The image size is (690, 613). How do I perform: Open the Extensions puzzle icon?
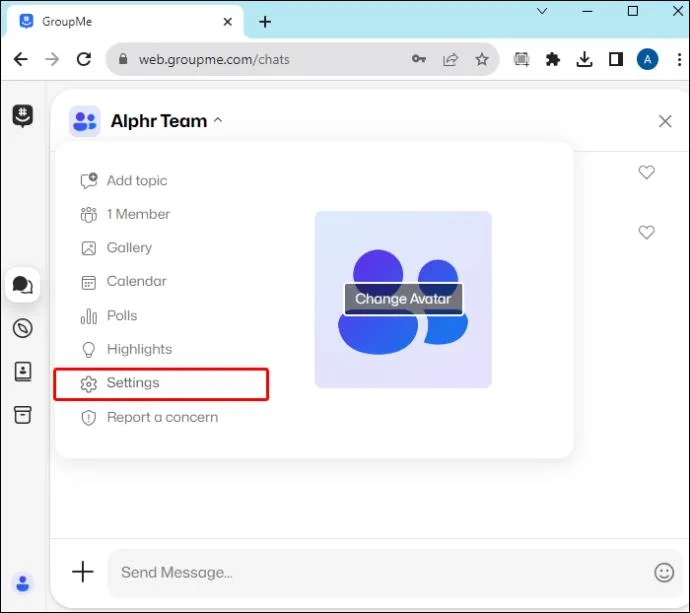(553, 59)
